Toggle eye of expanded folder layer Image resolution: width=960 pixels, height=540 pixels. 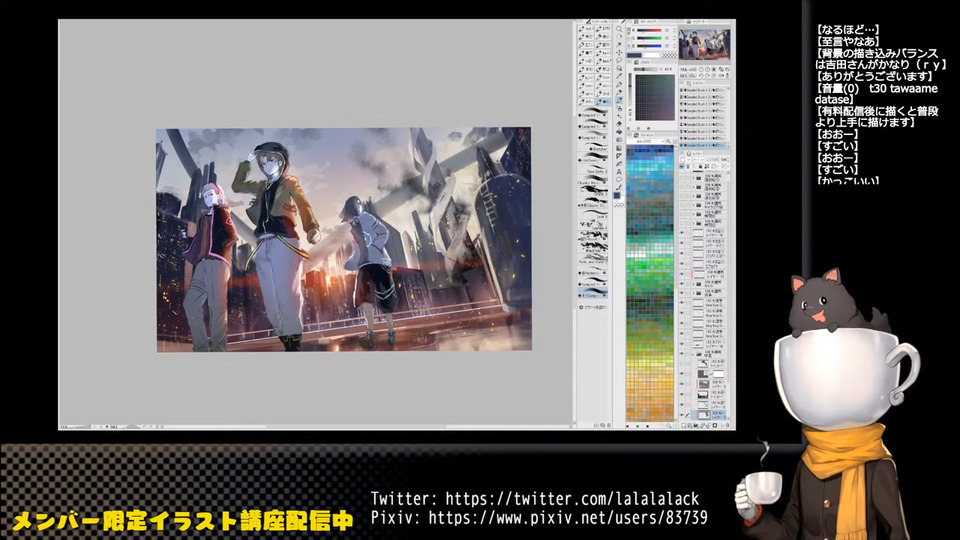[681, 354]
